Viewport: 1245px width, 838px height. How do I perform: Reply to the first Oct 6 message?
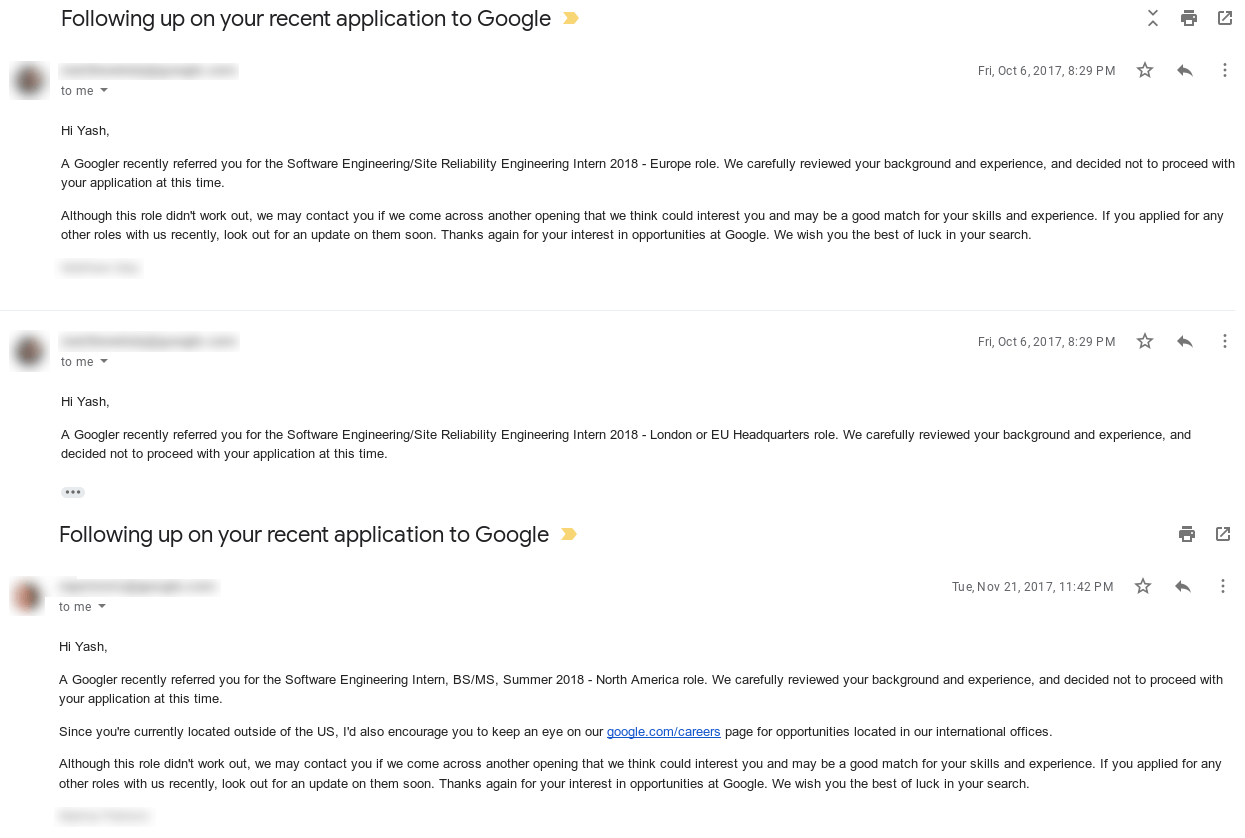(x=1185, y=70)
